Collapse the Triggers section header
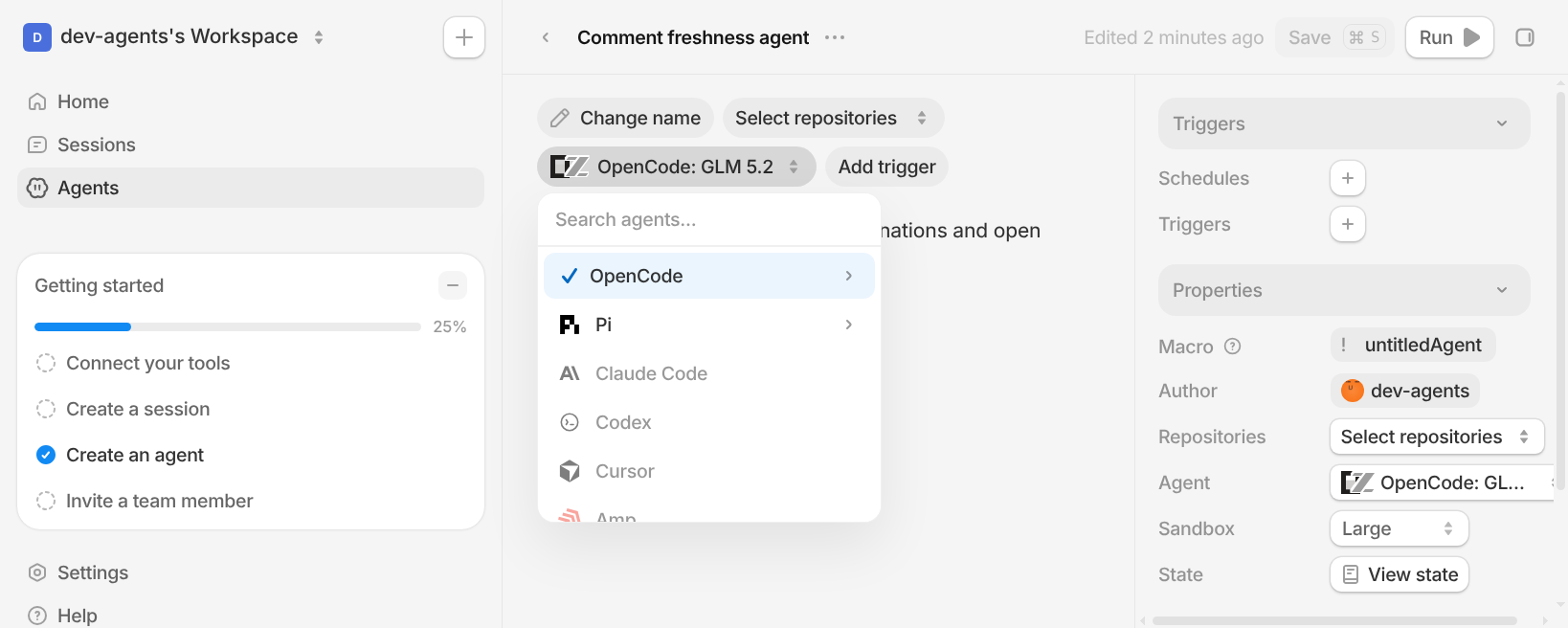The width and height of the screenshot is (1568, 628). click(x=1344, y=123)
